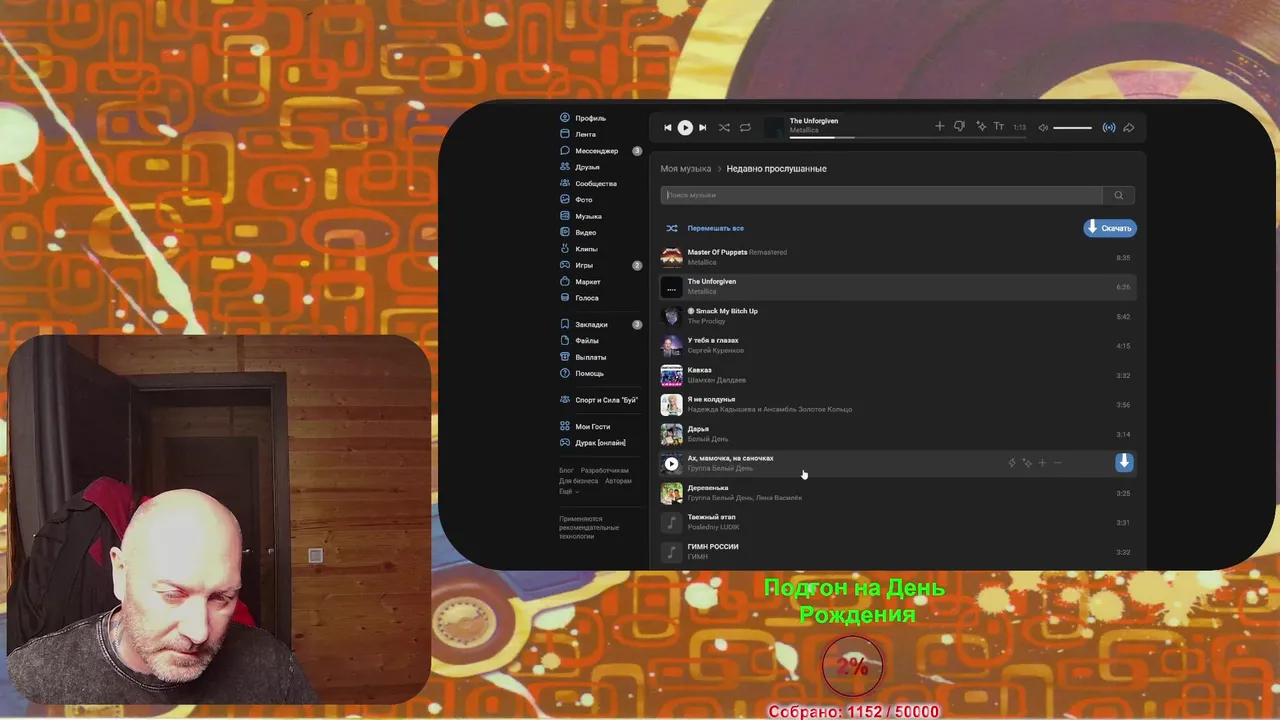Expand the Ещё footer dropdown
Screen dimensions: 1280x720
569,491
